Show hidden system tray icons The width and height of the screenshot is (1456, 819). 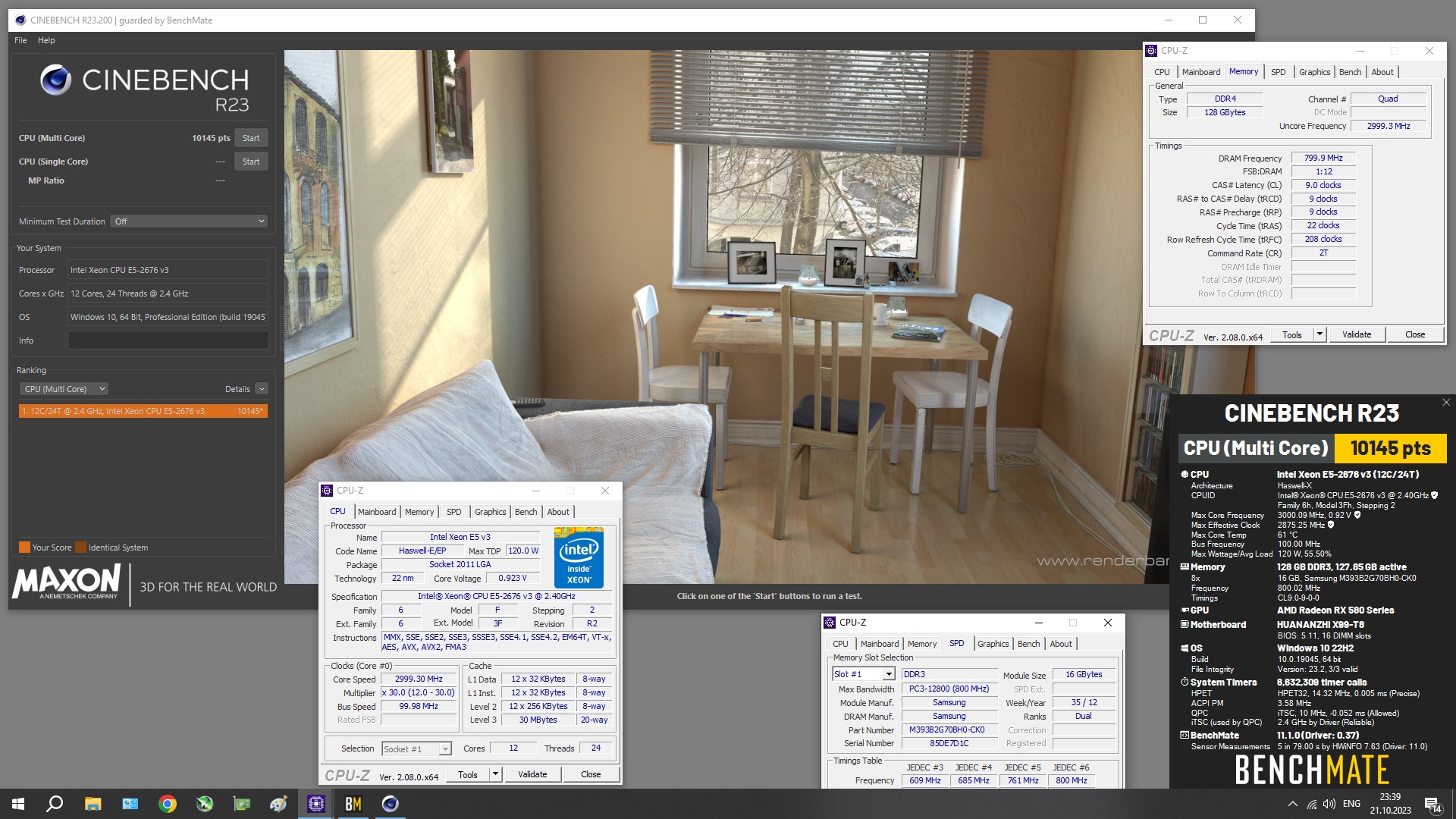pos(1292,804)
